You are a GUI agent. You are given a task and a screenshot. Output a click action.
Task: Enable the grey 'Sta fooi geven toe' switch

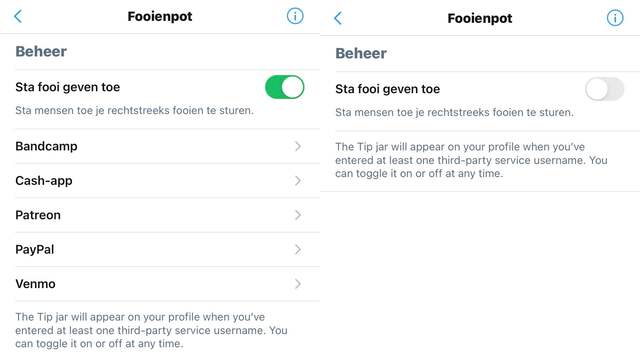click(x=604, y=89)
